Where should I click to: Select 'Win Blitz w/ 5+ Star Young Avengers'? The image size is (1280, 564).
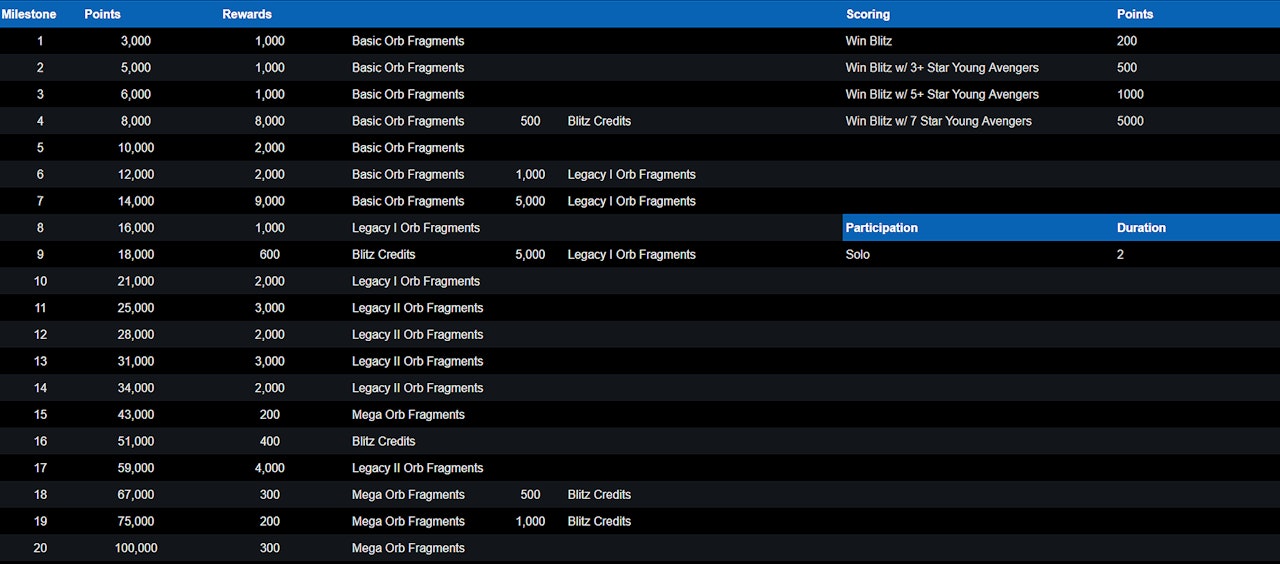pyautogui.click(x=942, y=94)
